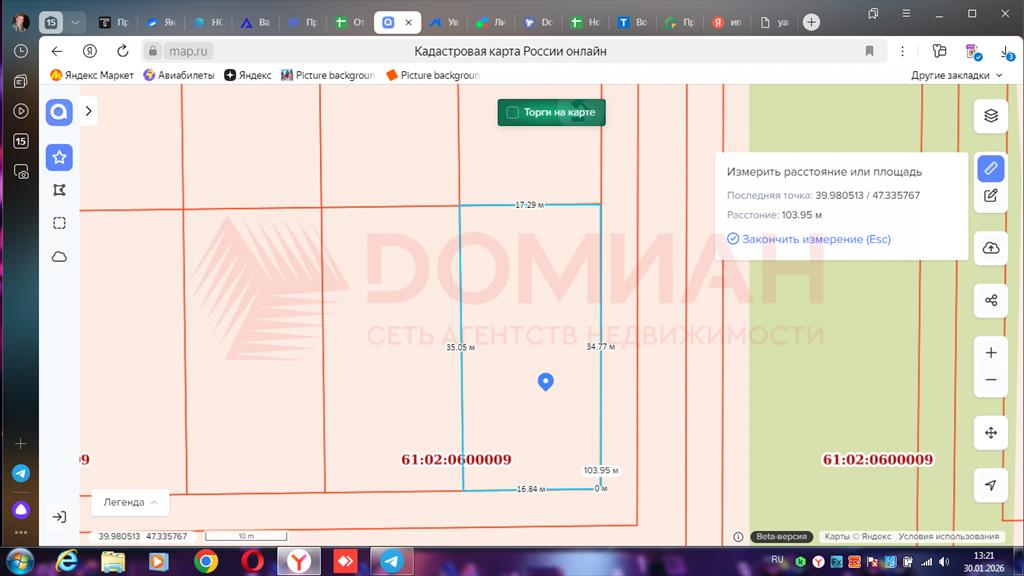Zoom out with the minus button
1024x576 pixels.
coord(990,380)
